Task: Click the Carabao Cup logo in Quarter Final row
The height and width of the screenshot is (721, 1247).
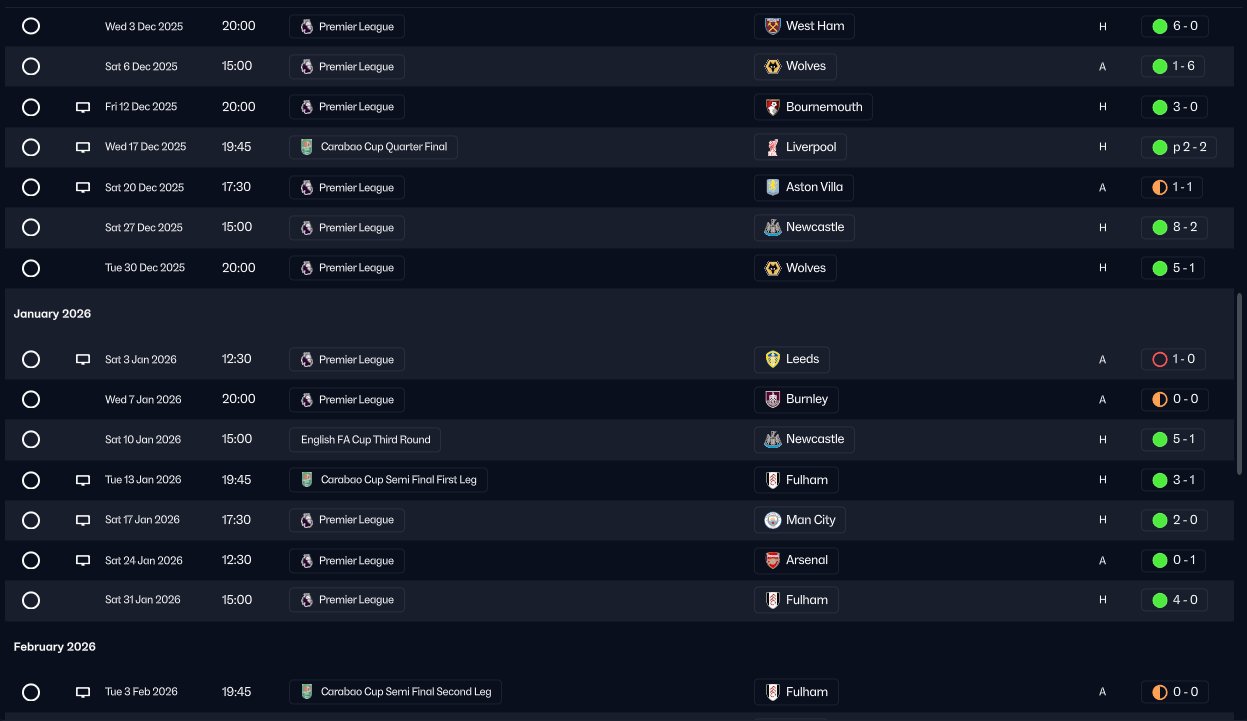Action: click(306, 147)
